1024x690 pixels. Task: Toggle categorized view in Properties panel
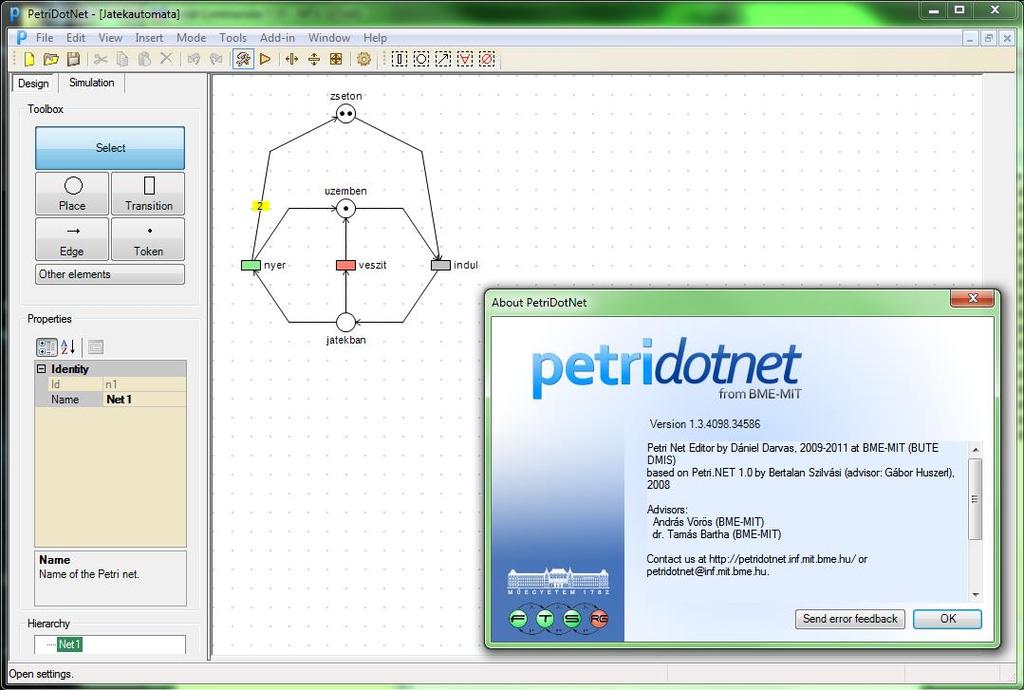pos(47,347)
